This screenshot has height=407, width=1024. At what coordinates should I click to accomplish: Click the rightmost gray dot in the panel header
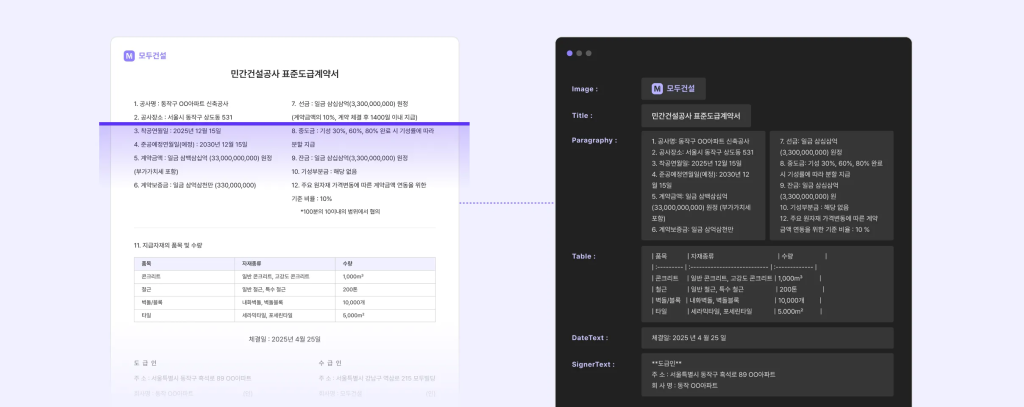point(590,53)
